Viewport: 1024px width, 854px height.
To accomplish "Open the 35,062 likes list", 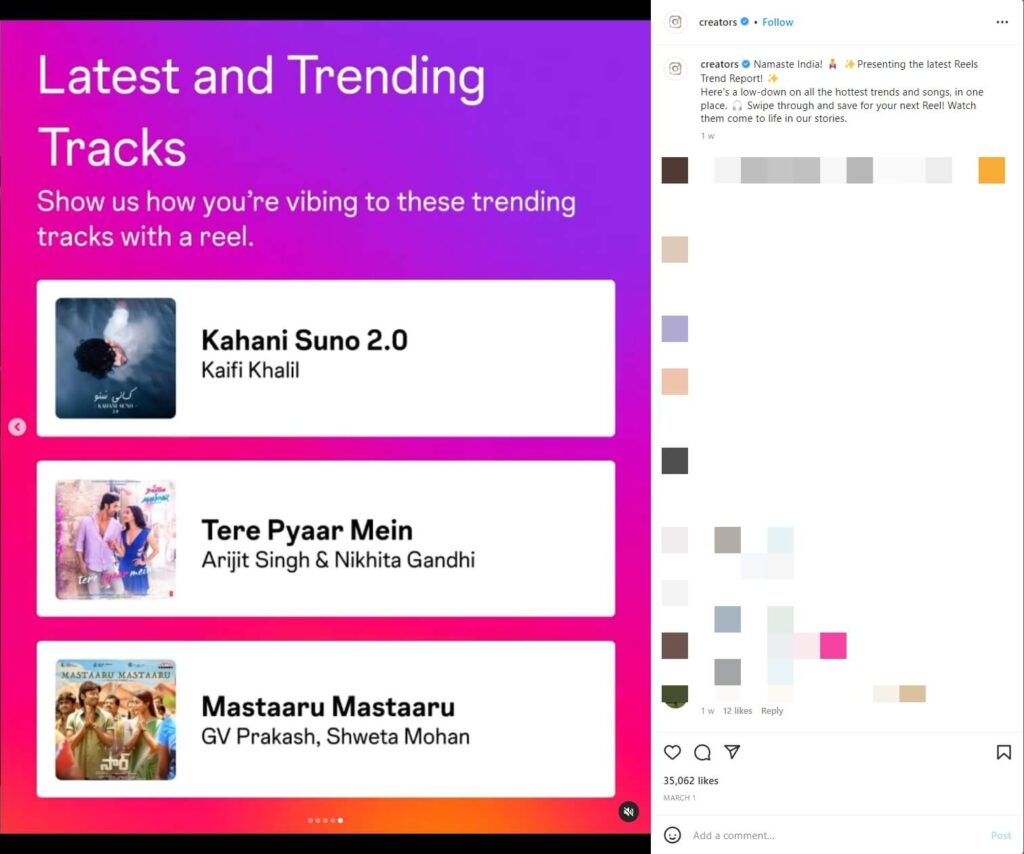I will [690, 780].
